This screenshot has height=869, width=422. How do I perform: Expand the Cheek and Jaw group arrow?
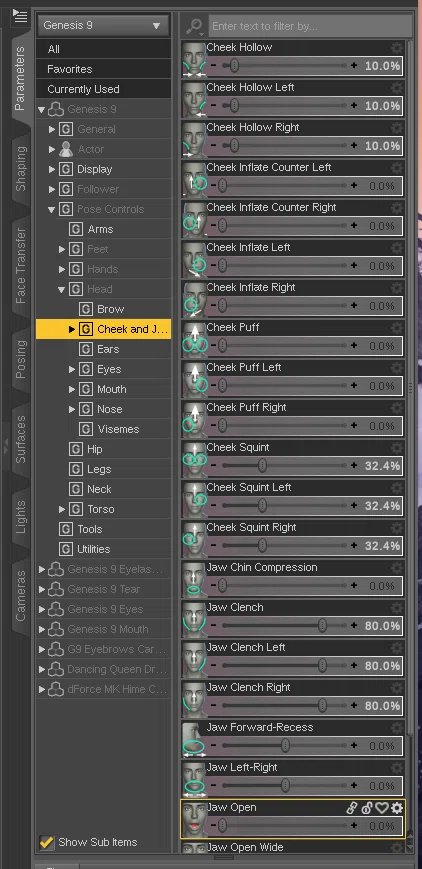(72, 329)
